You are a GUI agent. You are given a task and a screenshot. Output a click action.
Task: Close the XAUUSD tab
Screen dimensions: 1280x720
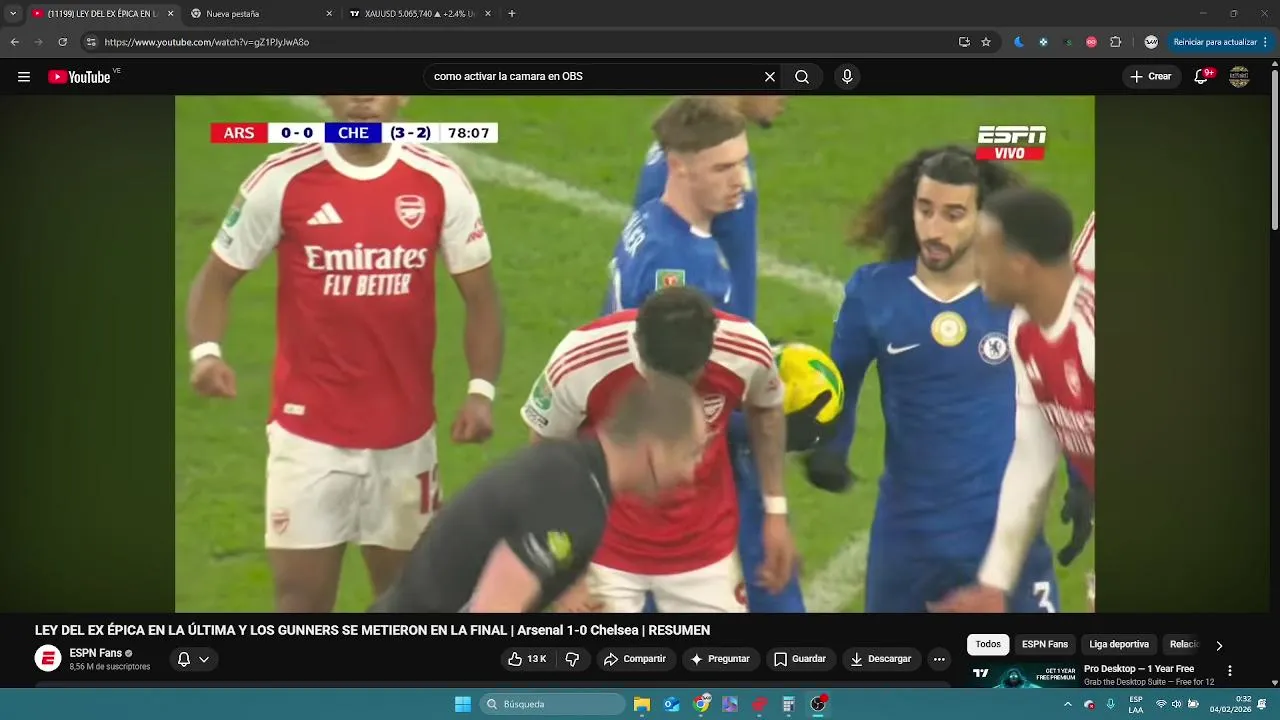488,14
